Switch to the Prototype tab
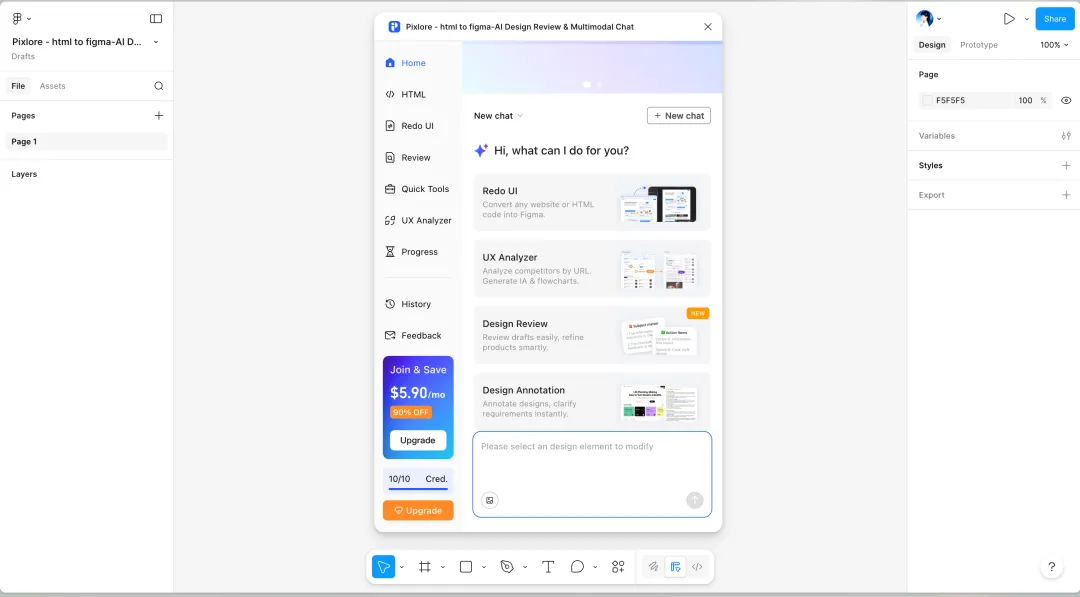 979,45
